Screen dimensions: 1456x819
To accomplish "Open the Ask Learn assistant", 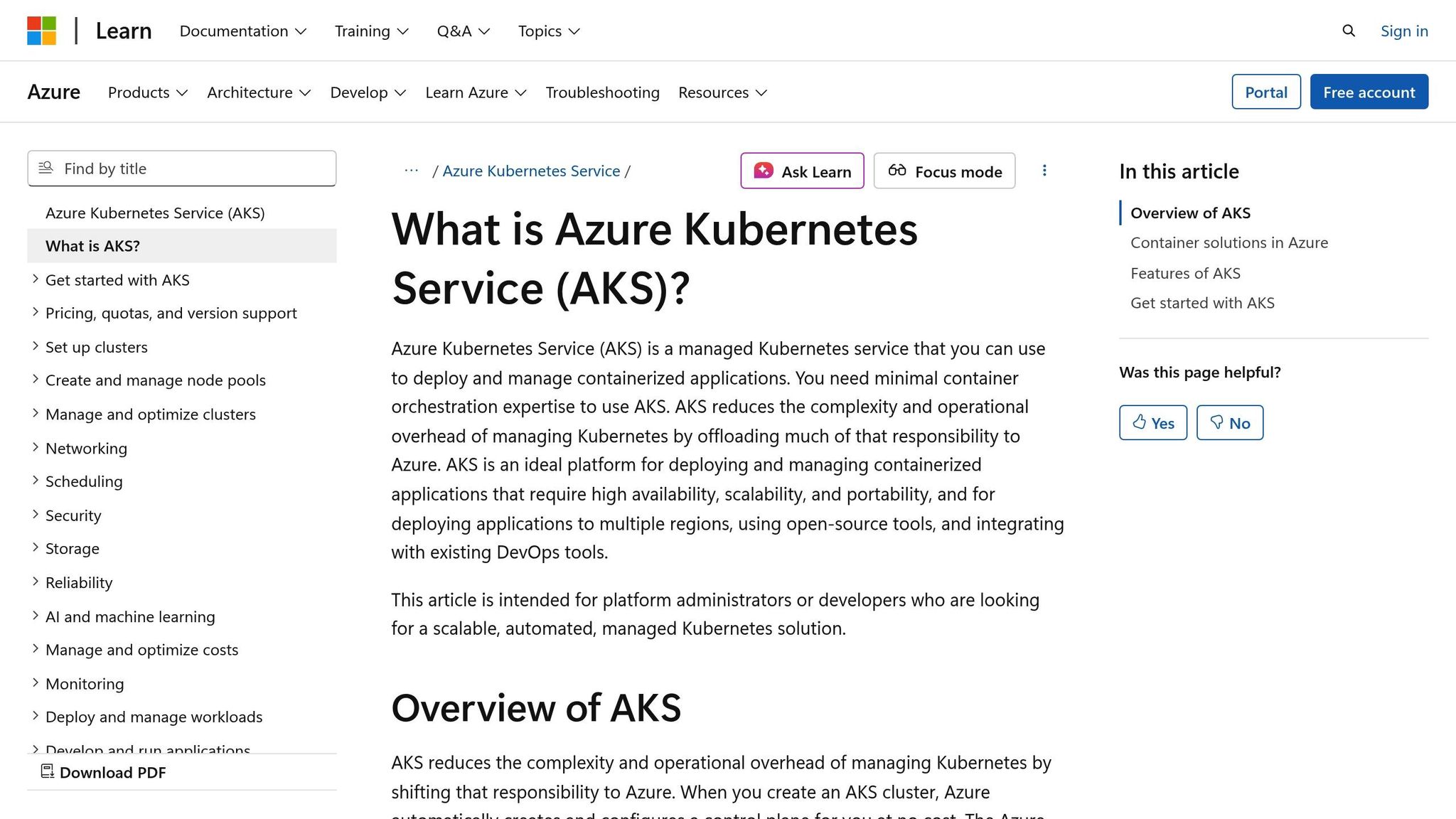I will pyautogui.click(x=802, y=171).
